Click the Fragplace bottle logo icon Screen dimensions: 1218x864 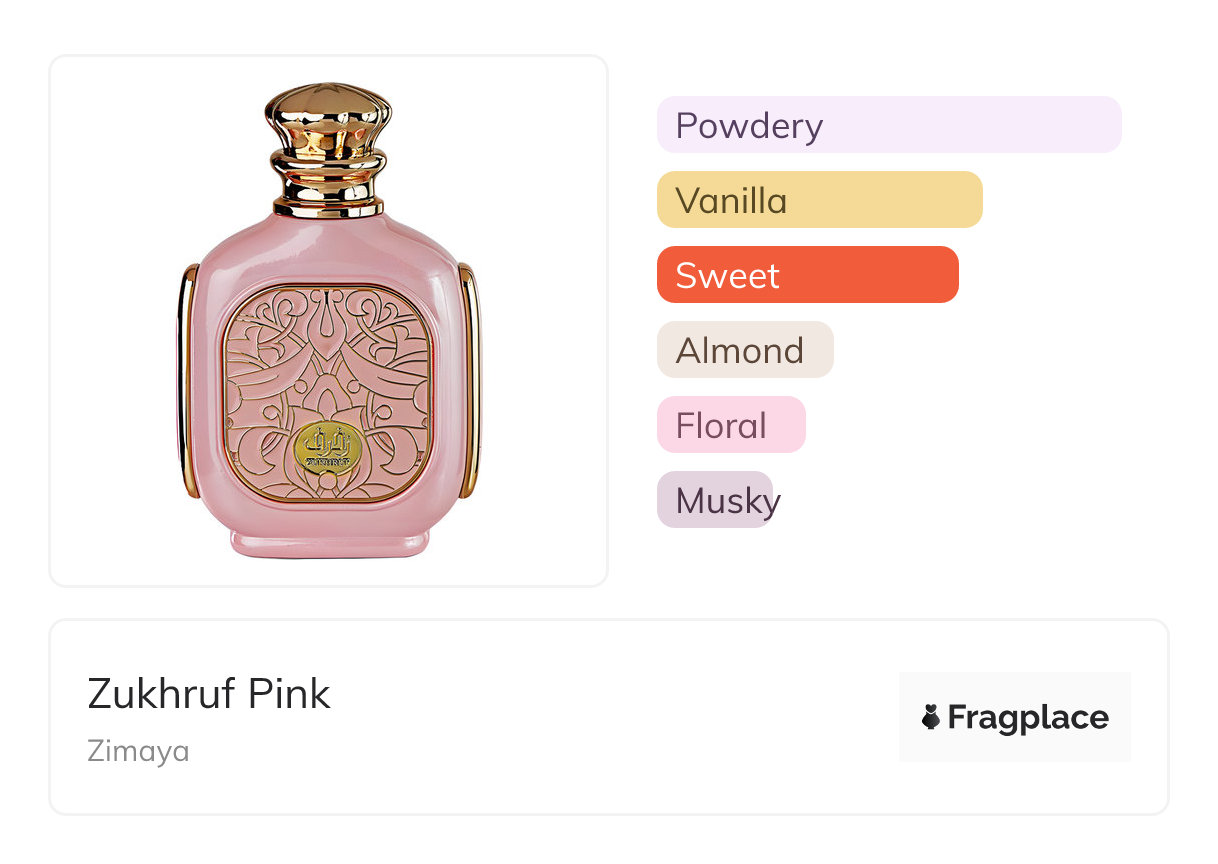pyautogui.click(x=931, y=717)
